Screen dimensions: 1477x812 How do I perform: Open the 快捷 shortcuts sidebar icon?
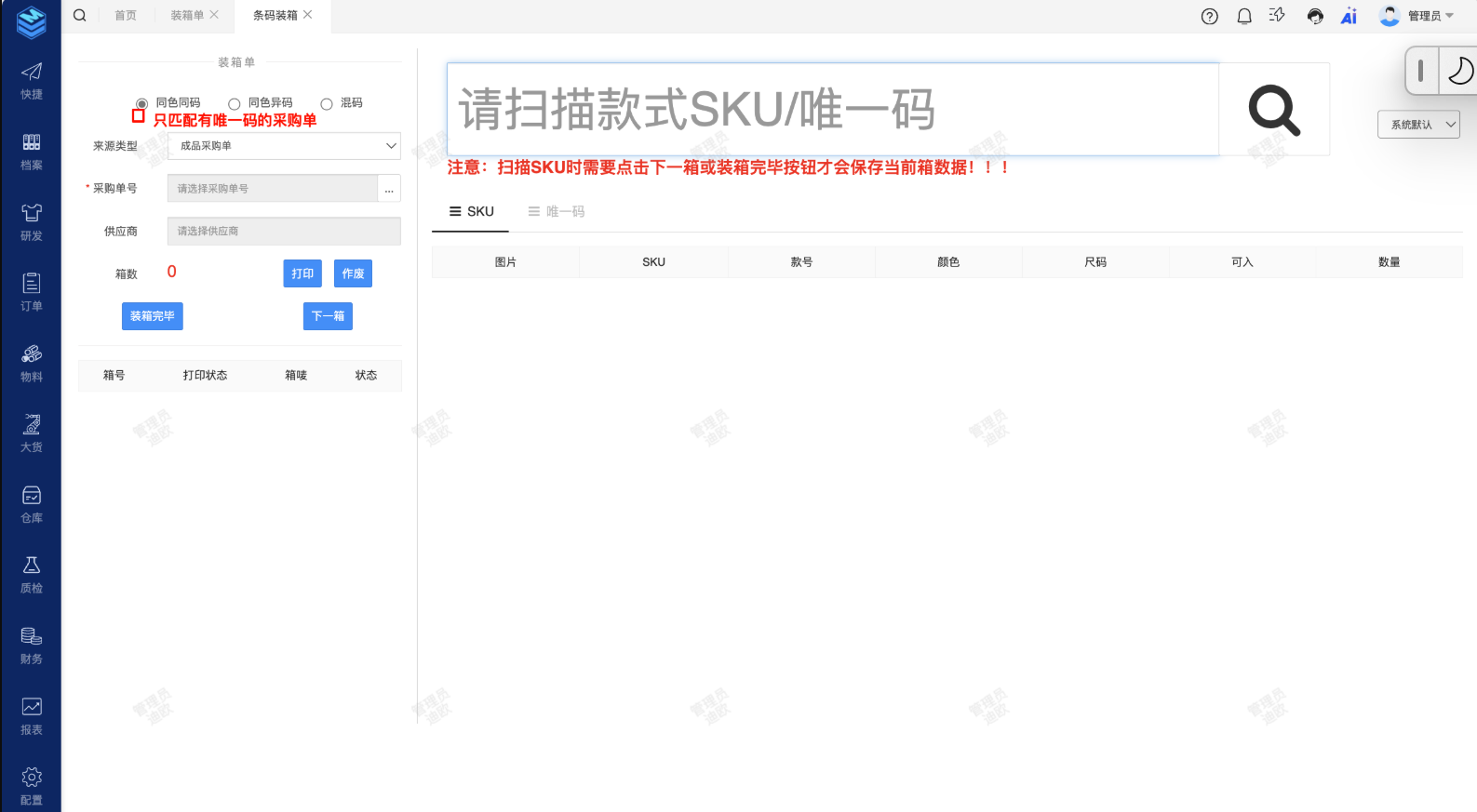(31, 80)
